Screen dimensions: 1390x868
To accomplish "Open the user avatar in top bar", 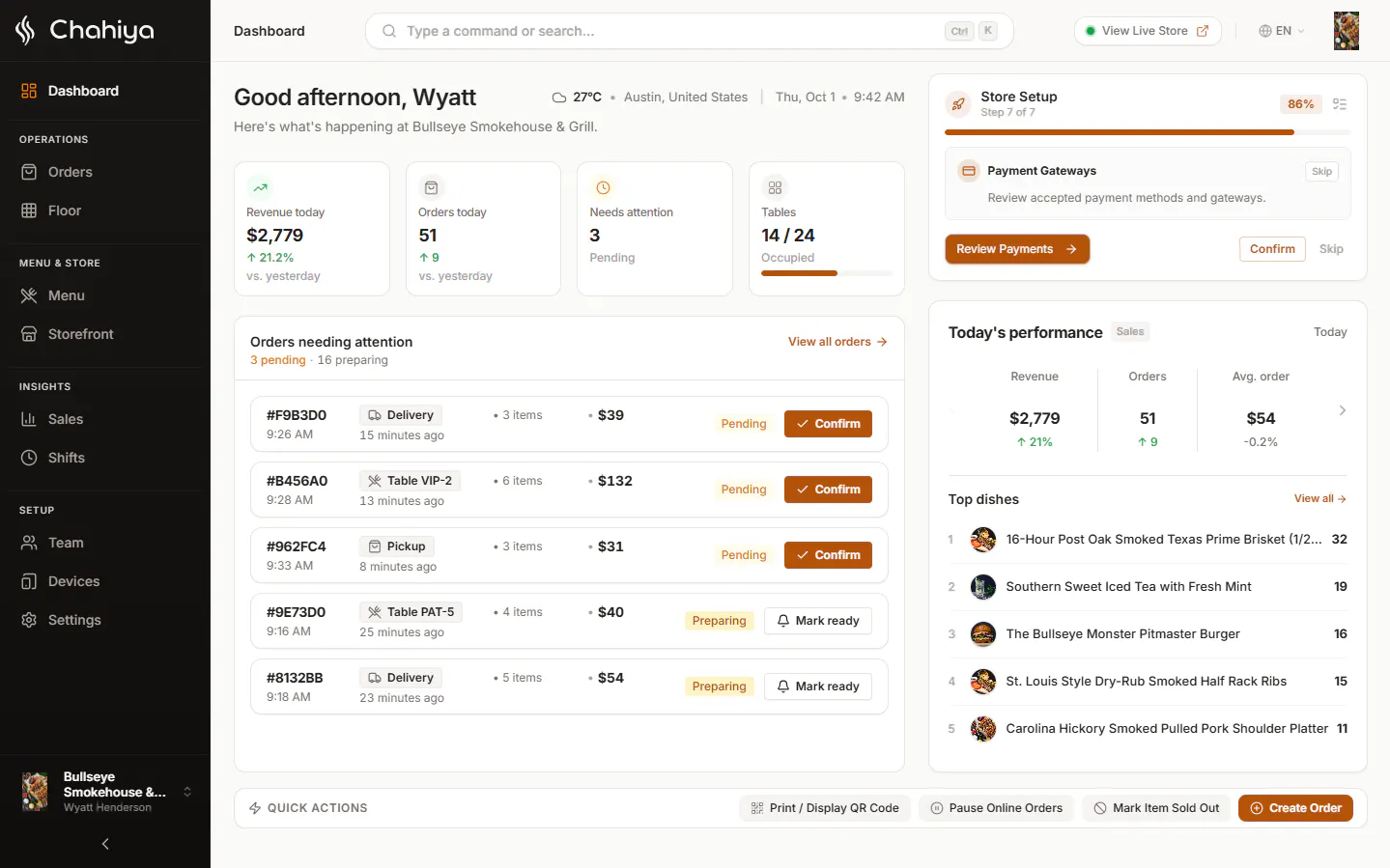I will coord(1346,31).
